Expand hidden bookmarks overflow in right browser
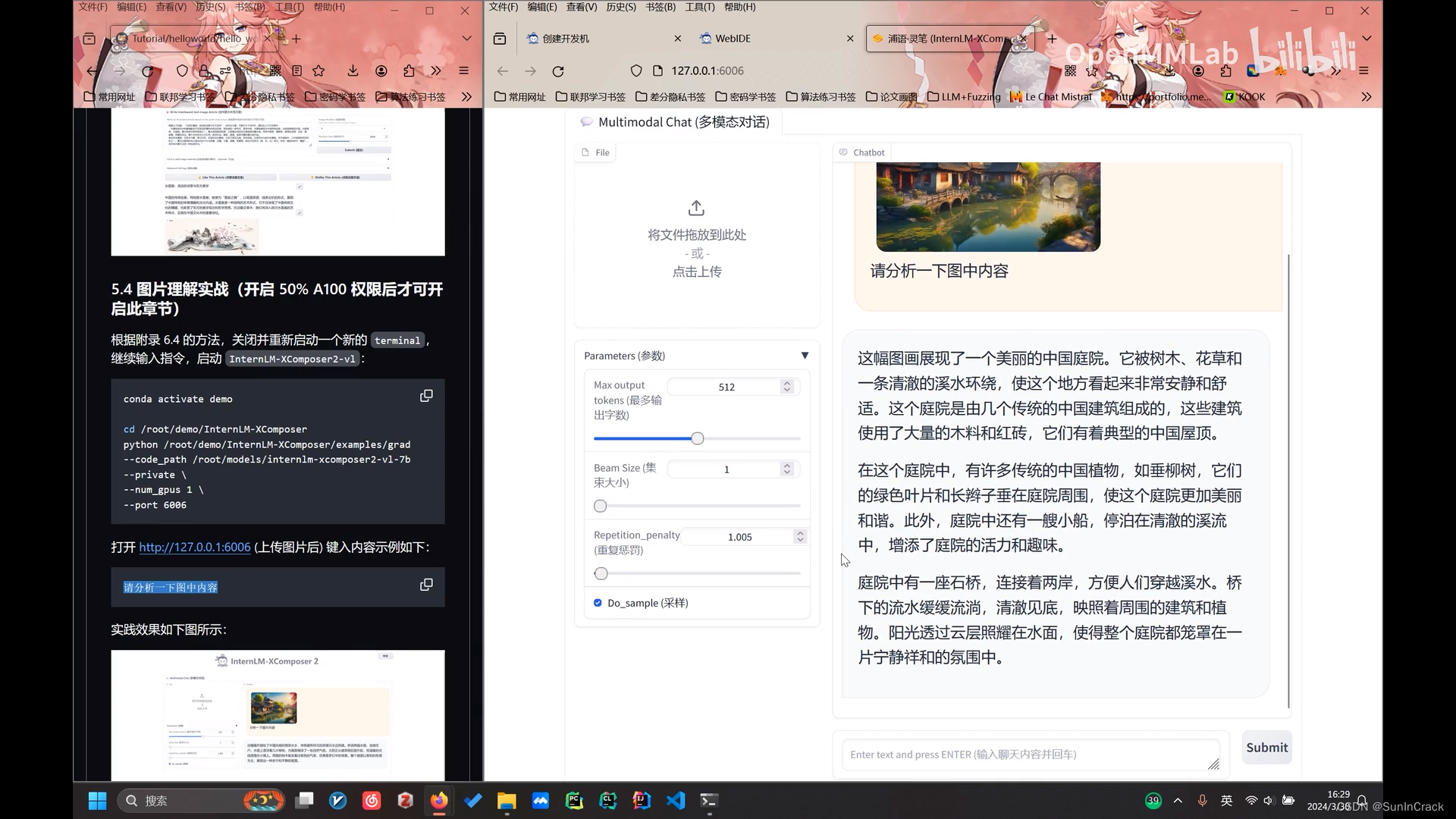The height and width of the screenshot is (819, 1456). pyautogui.click(x=1366, y=97)
